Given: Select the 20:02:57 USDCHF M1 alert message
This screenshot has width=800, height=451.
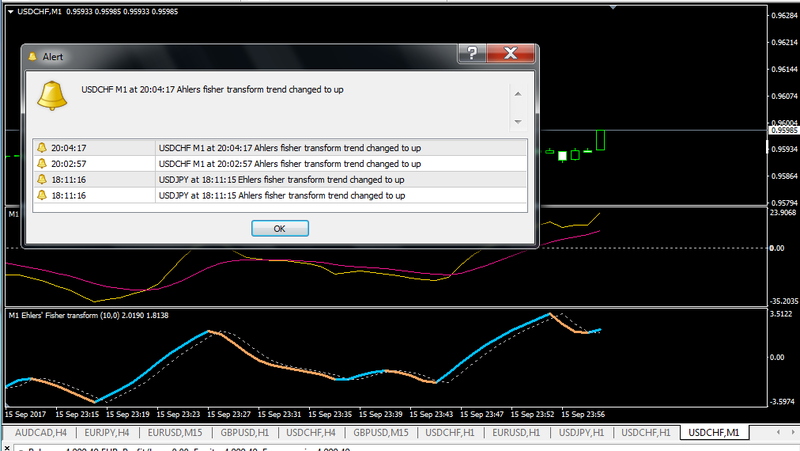Looking at the screenshot, I should 290,164.
